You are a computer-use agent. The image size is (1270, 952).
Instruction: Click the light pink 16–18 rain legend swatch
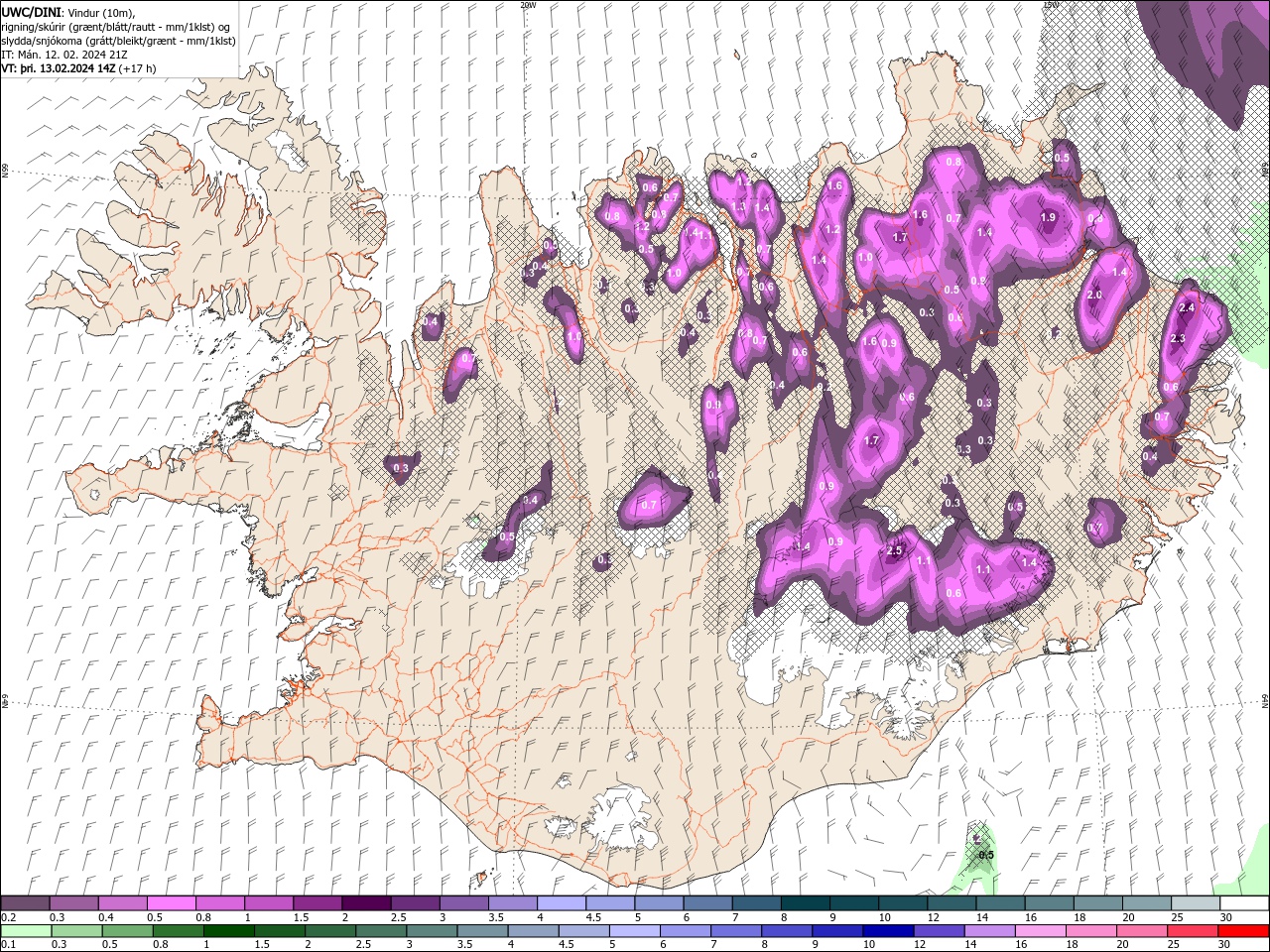(x=1042, y=931)
